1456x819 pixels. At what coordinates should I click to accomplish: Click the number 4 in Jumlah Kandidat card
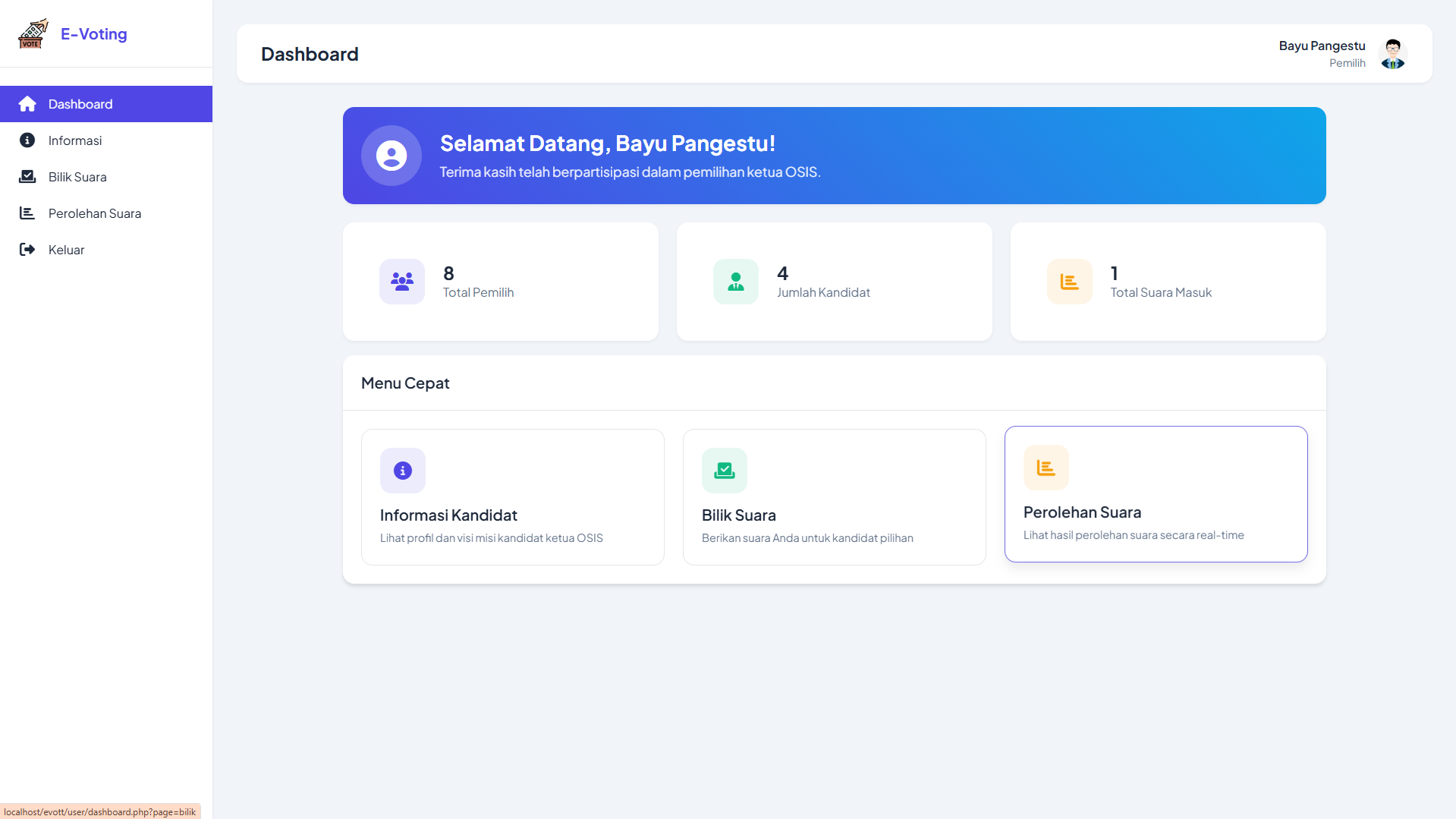click(783, 273)
